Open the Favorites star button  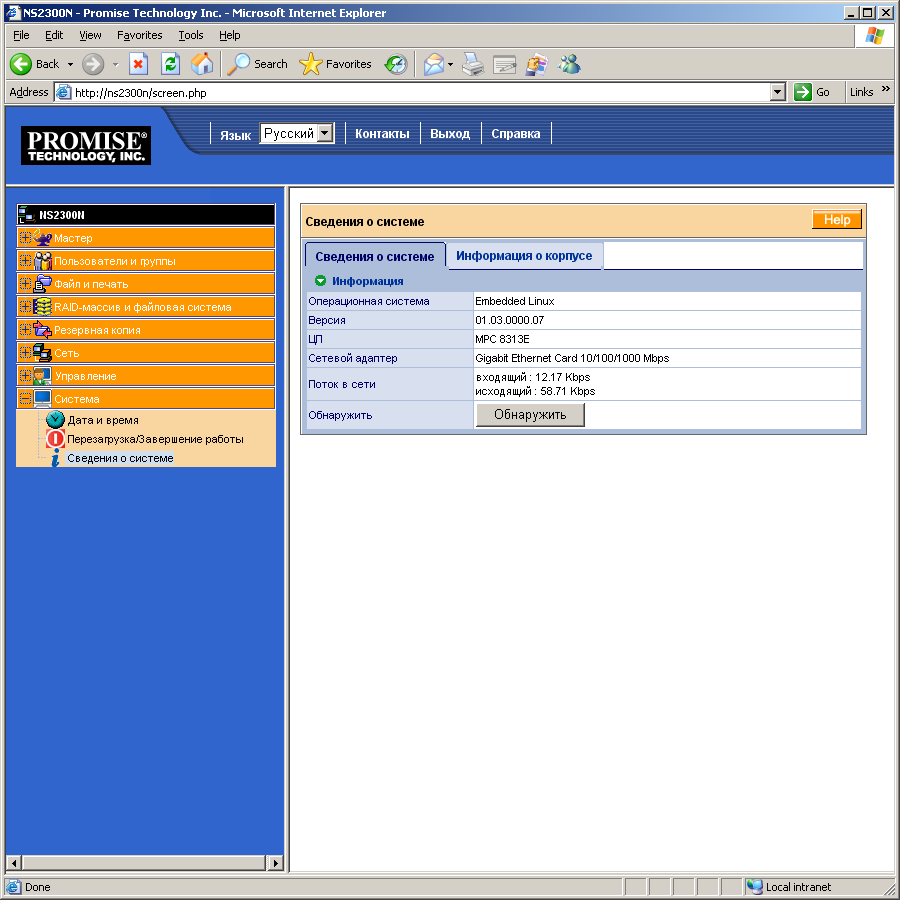coord(336,64)
